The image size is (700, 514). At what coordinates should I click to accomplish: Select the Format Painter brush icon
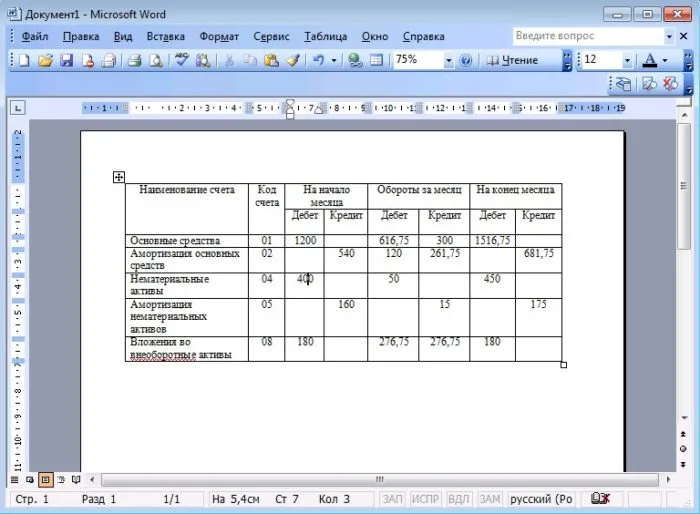pyautogui.click(x=293, y=60)
